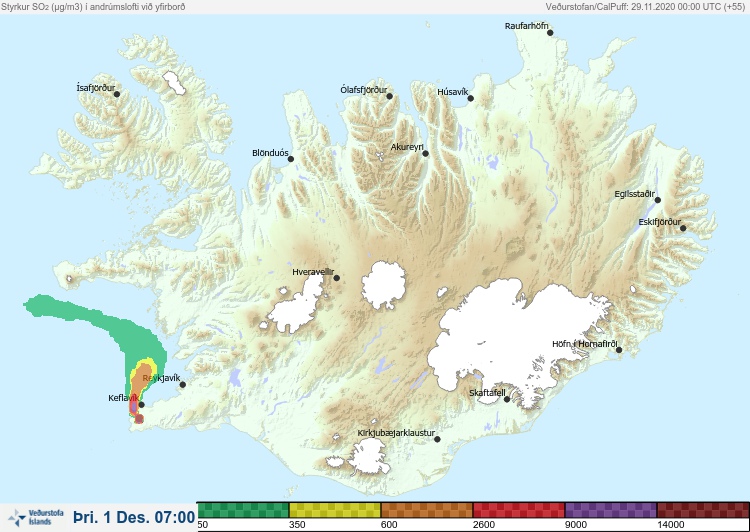Click the '14000' legend value
The height and width of the screenshot is (532, 750).
click(670, 525)
